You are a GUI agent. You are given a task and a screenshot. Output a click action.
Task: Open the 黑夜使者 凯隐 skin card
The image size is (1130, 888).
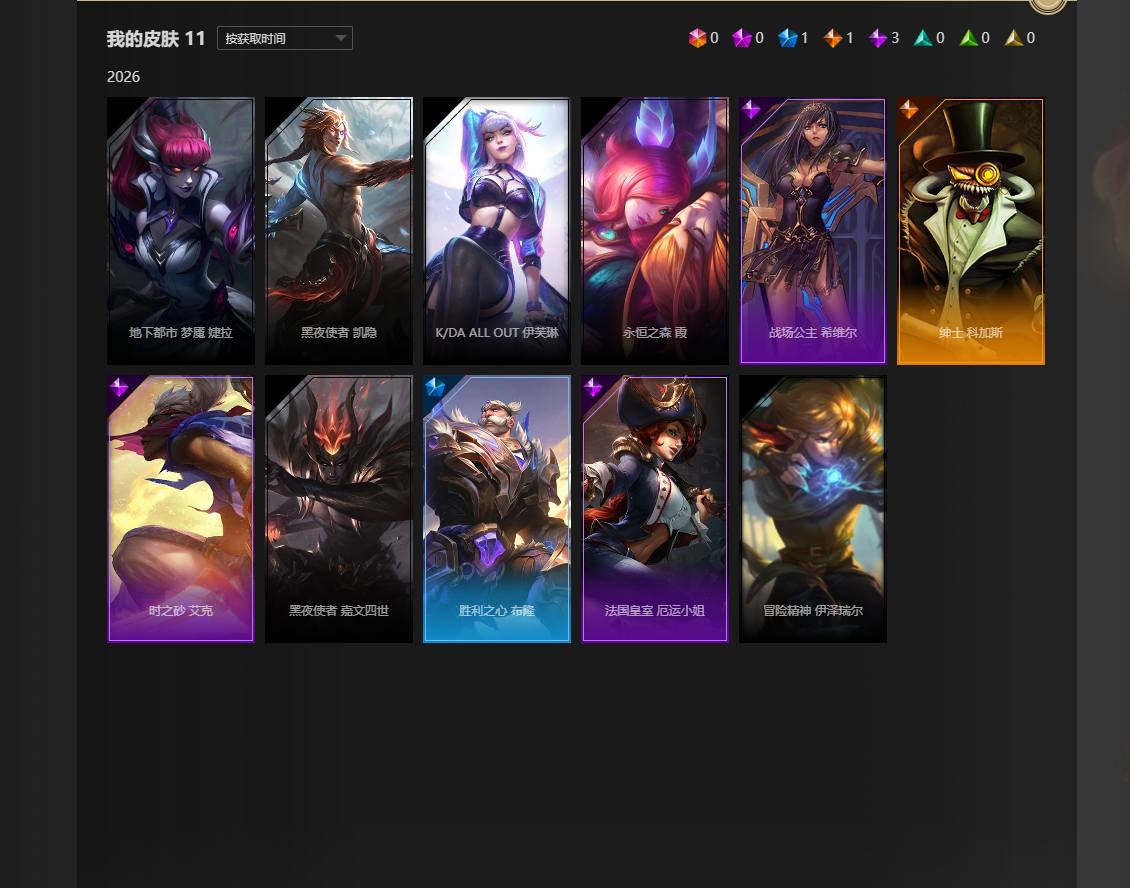(x=339, y=231)
